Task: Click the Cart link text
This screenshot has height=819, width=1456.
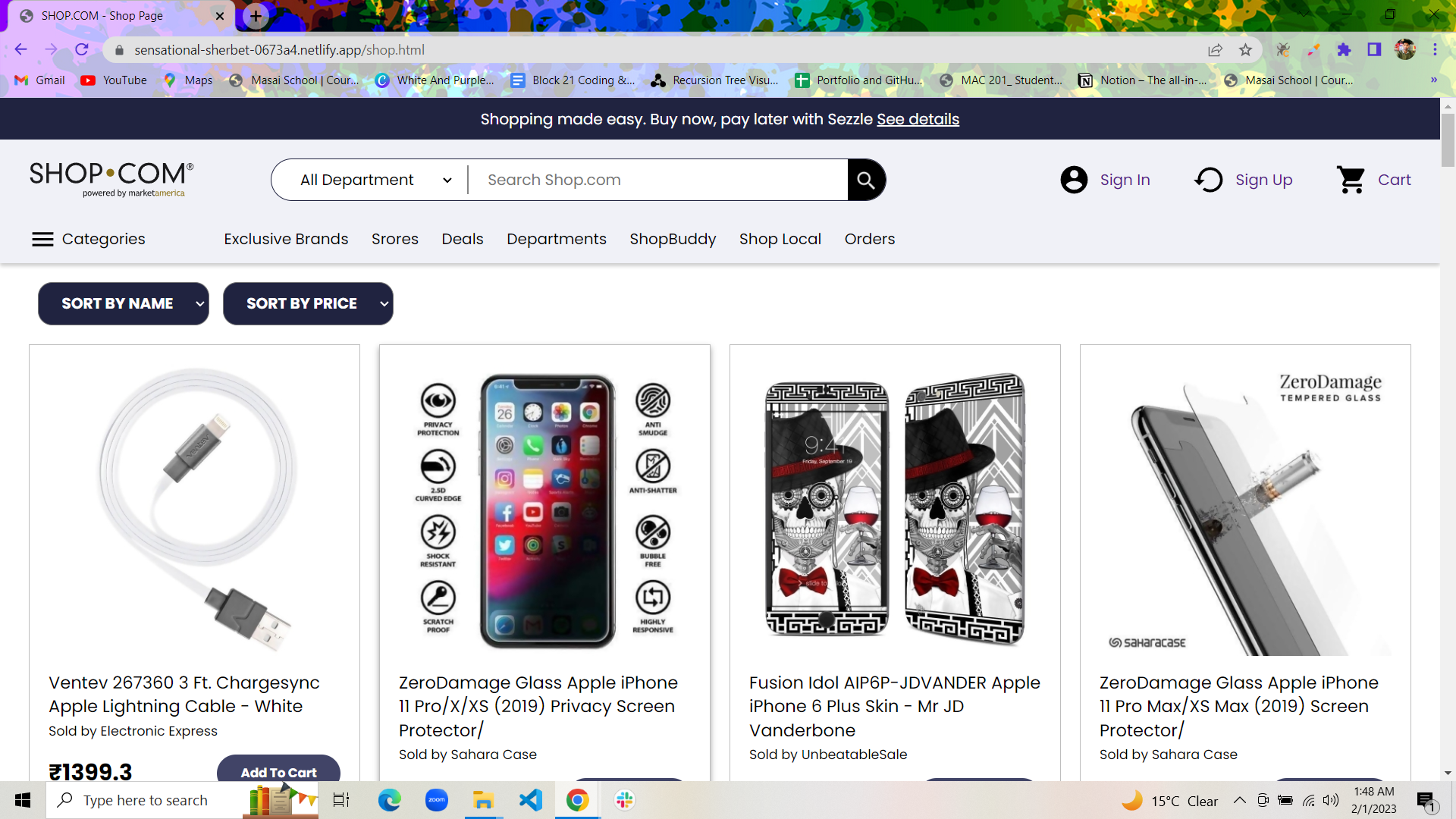Action: click(x=1394, y=180)
